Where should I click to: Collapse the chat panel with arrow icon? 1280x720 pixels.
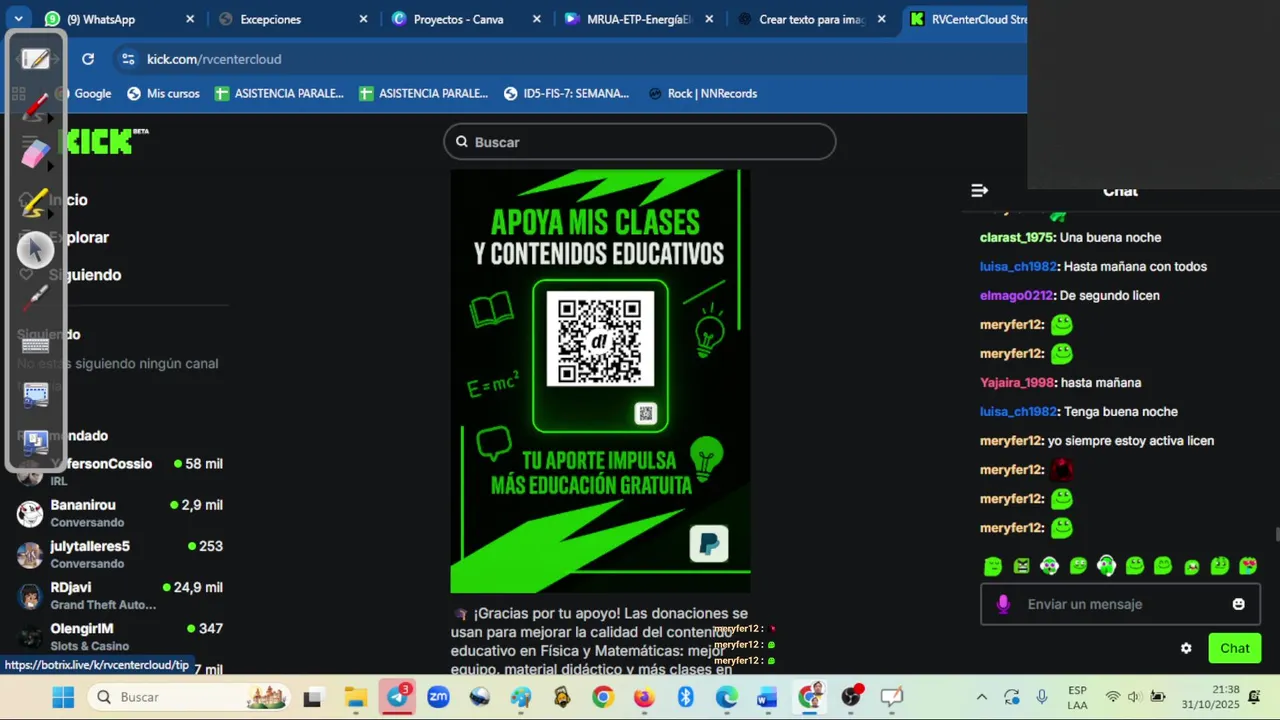pyautogui.click(x=980, y=190)
